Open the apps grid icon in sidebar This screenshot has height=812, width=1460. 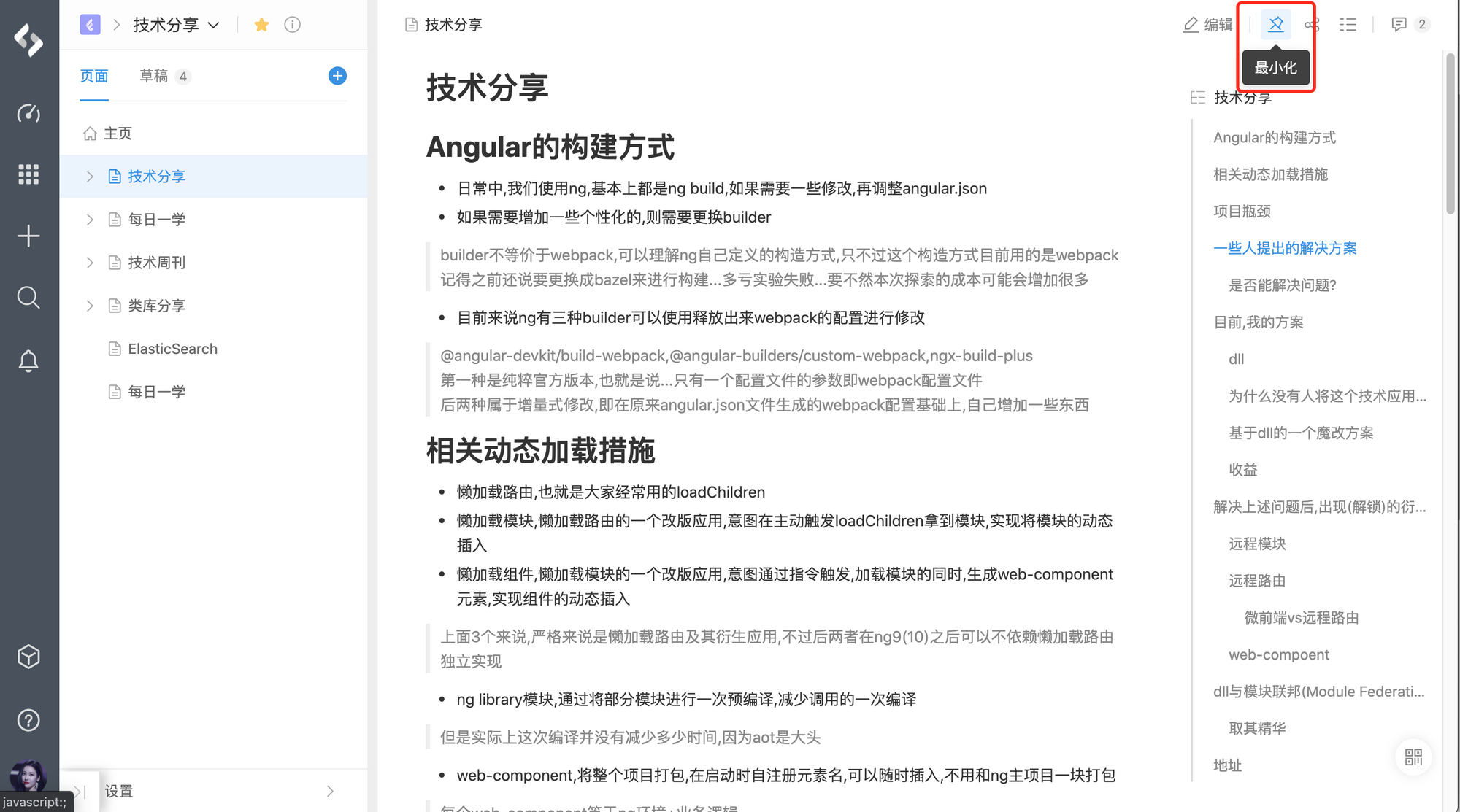coord(28,174)
